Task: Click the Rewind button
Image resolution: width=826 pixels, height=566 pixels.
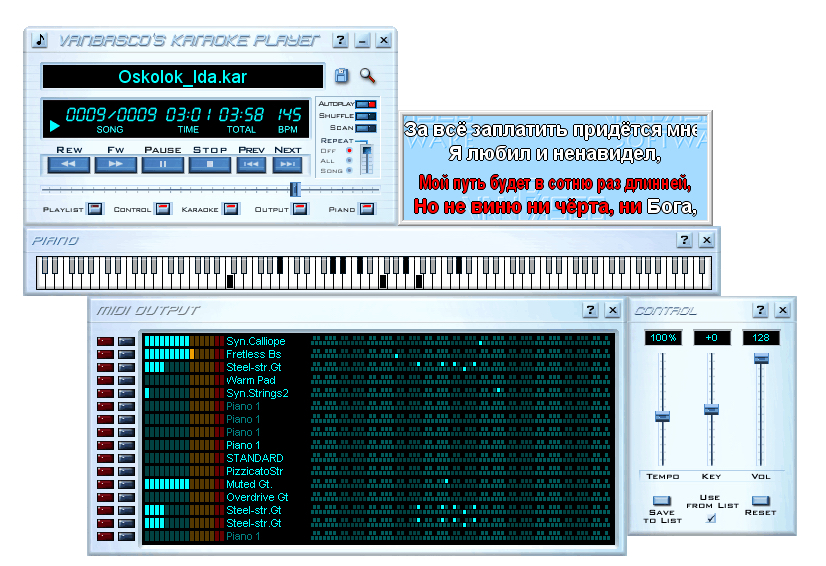Action: [x=68, y=164]
